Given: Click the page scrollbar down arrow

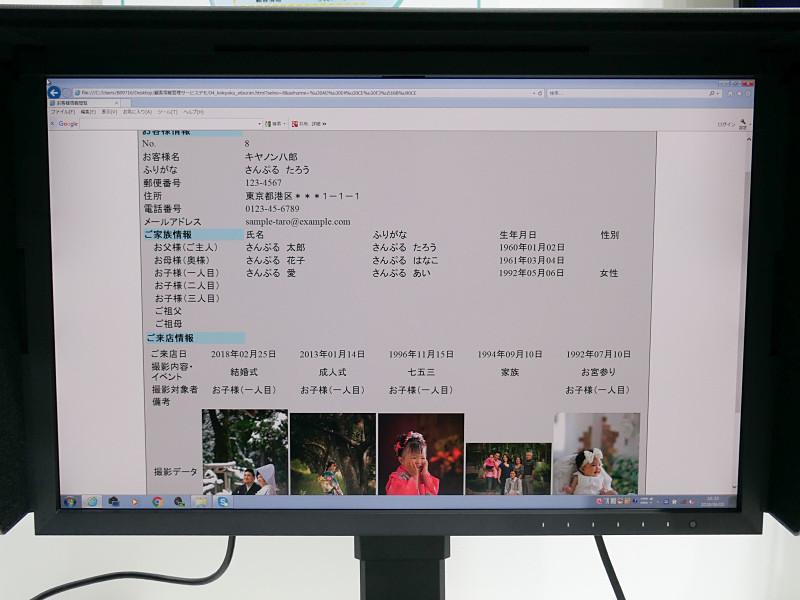Looking at the screenshot, I should [x=735, y=487].
